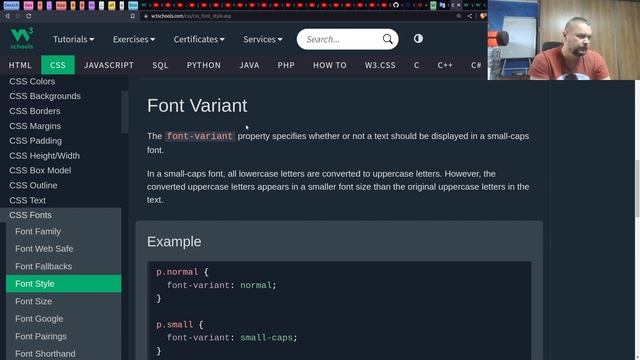Screen dimensions: 640x360
Task: Click the zoom magnifier in address bar
Action: [x=459, y=16]
